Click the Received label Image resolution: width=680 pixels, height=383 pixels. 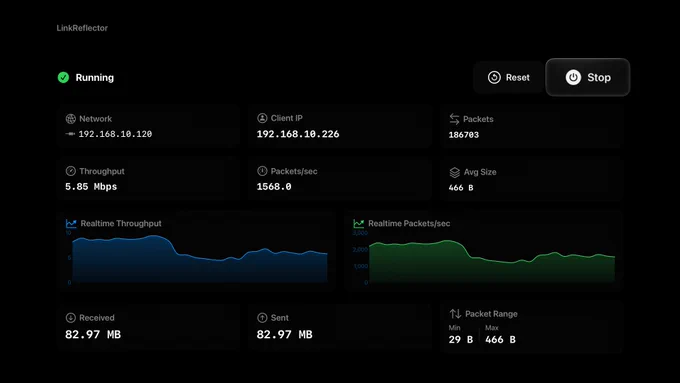[97, 318]
